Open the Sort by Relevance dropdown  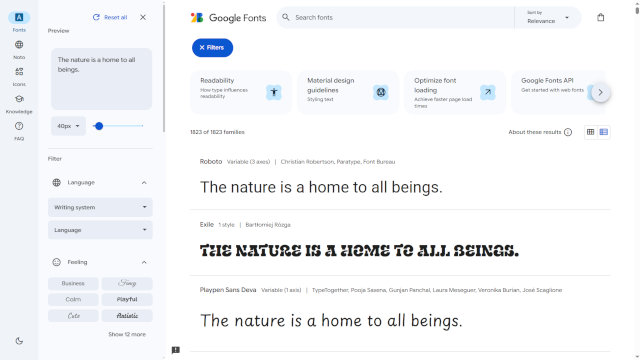point(547,18)
